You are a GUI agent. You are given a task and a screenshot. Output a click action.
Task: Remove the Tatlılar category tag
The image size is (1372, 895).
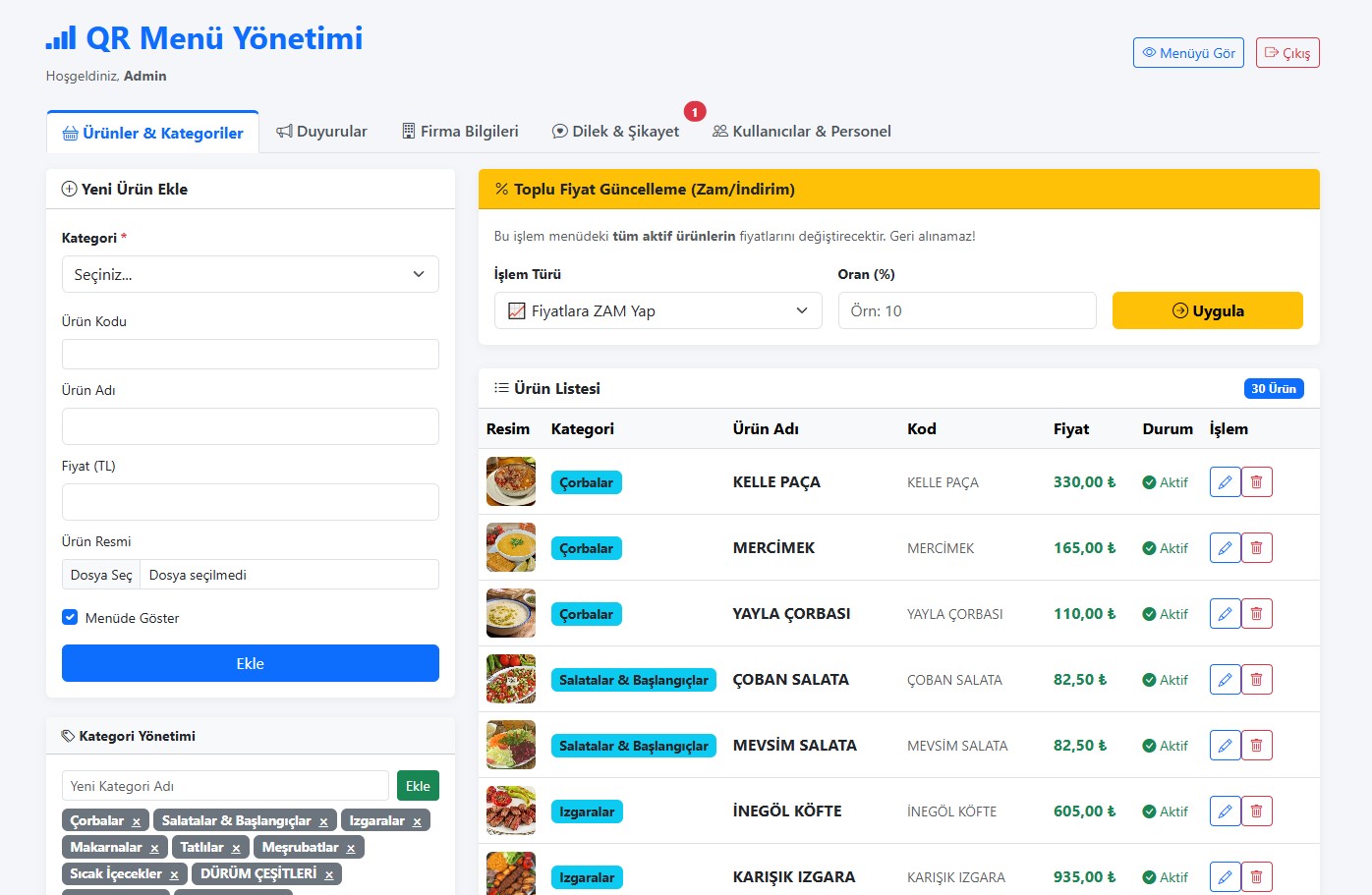click(x=236, y=848)
